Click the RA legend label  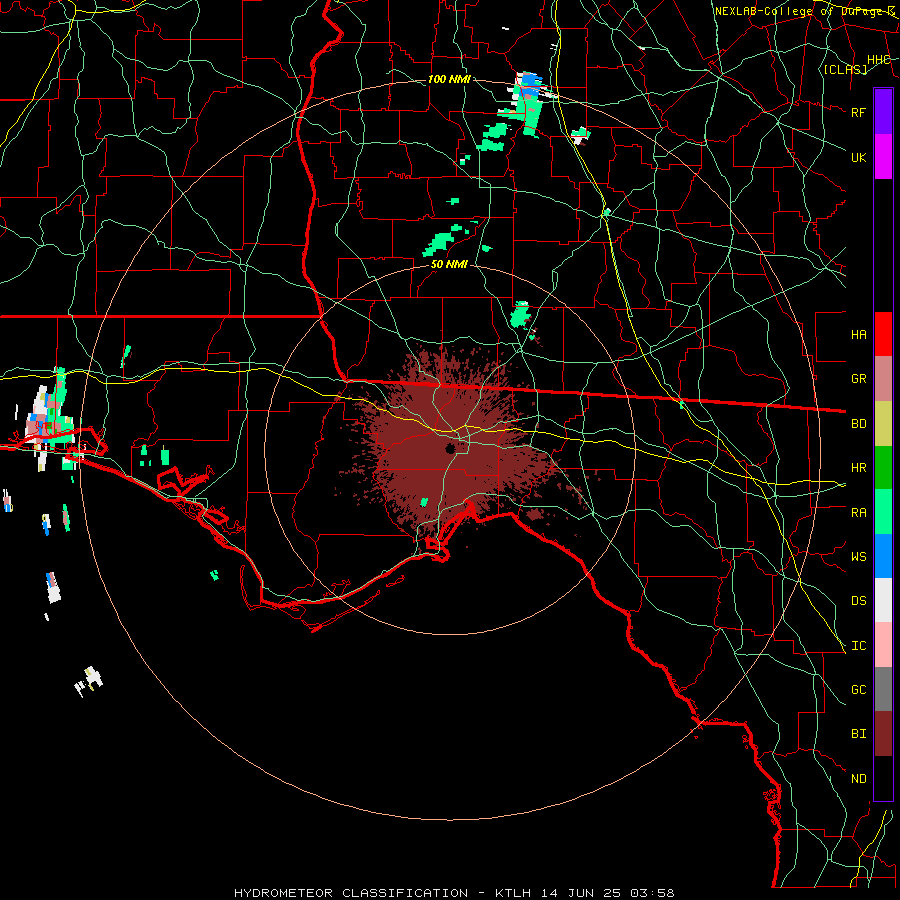[858, 513]
